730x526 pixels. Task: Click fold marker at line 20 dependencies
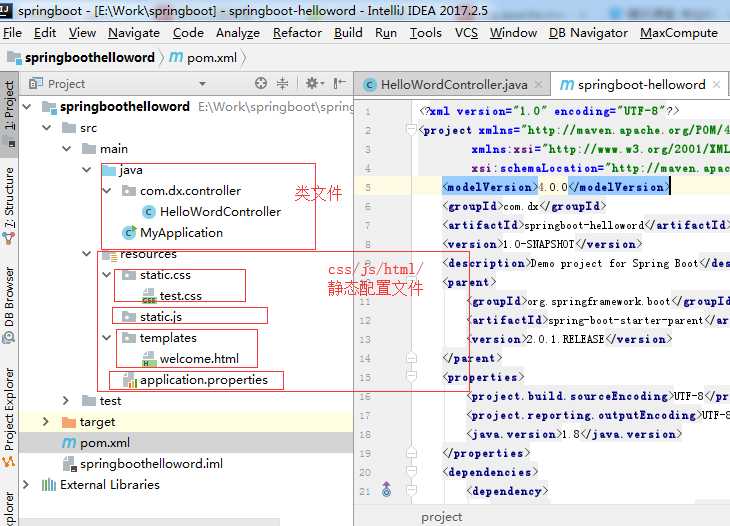pyautogui.click(x=411, y=472)
